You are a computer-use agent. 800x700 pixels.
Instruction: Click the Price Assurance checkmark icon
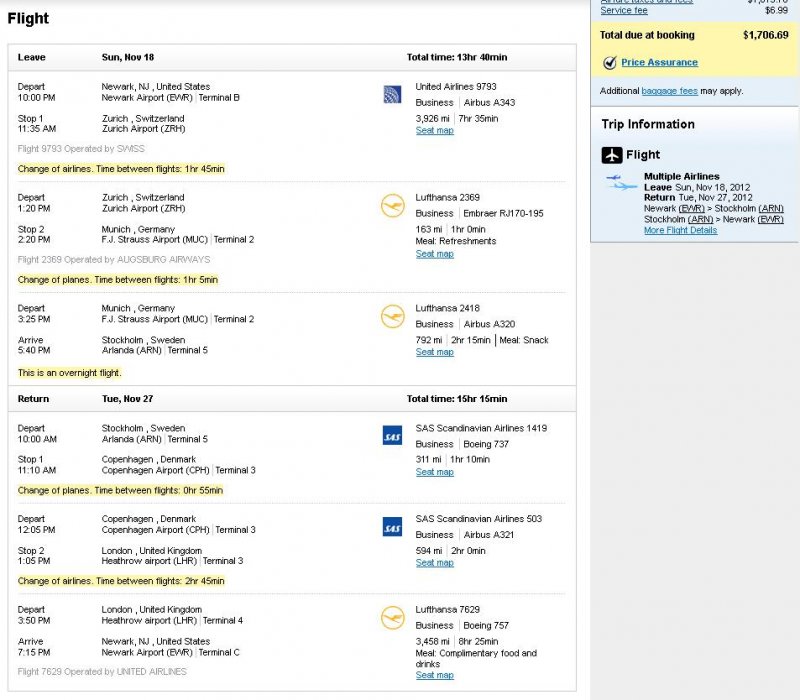609,63
